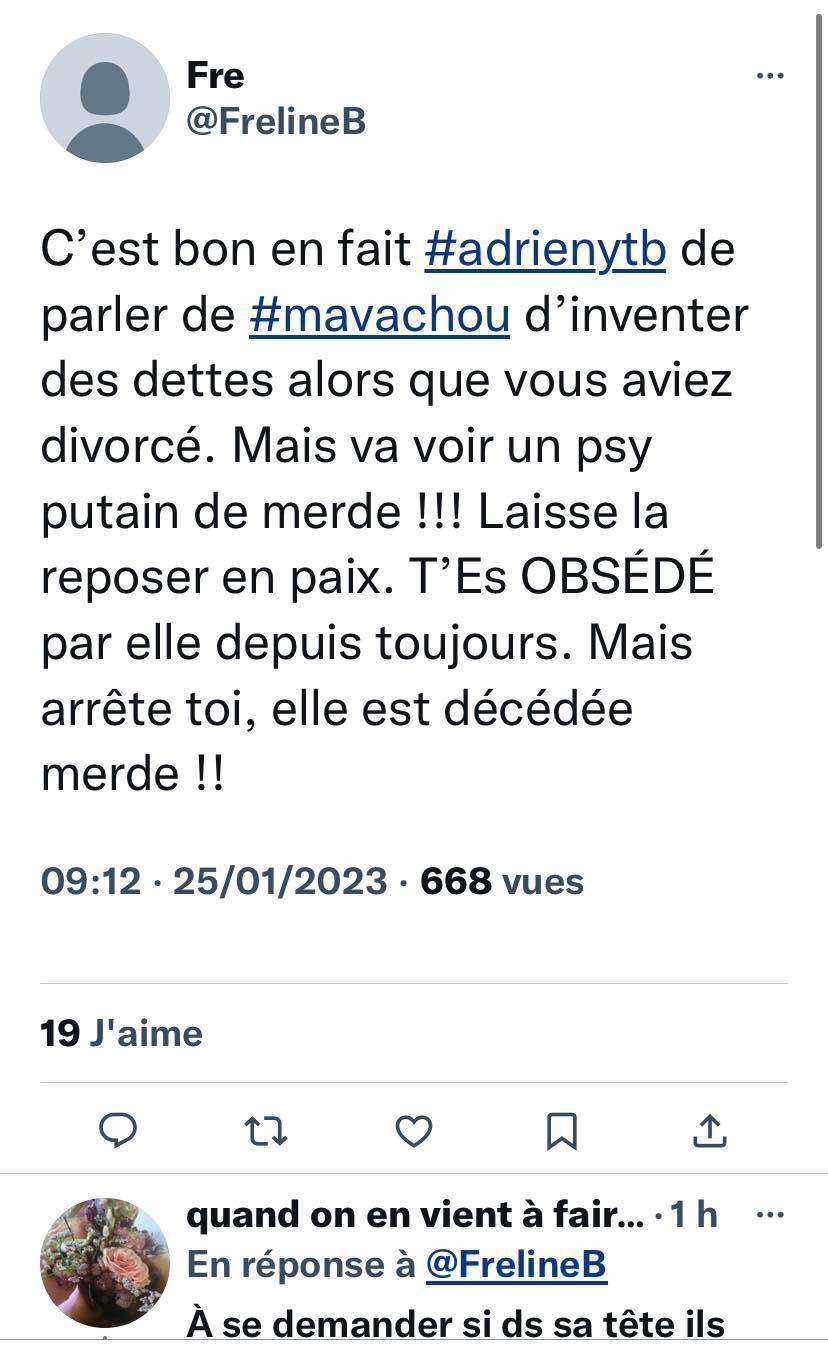
Task: Open the reply author's truncated name
Action: pos(415,1216)
